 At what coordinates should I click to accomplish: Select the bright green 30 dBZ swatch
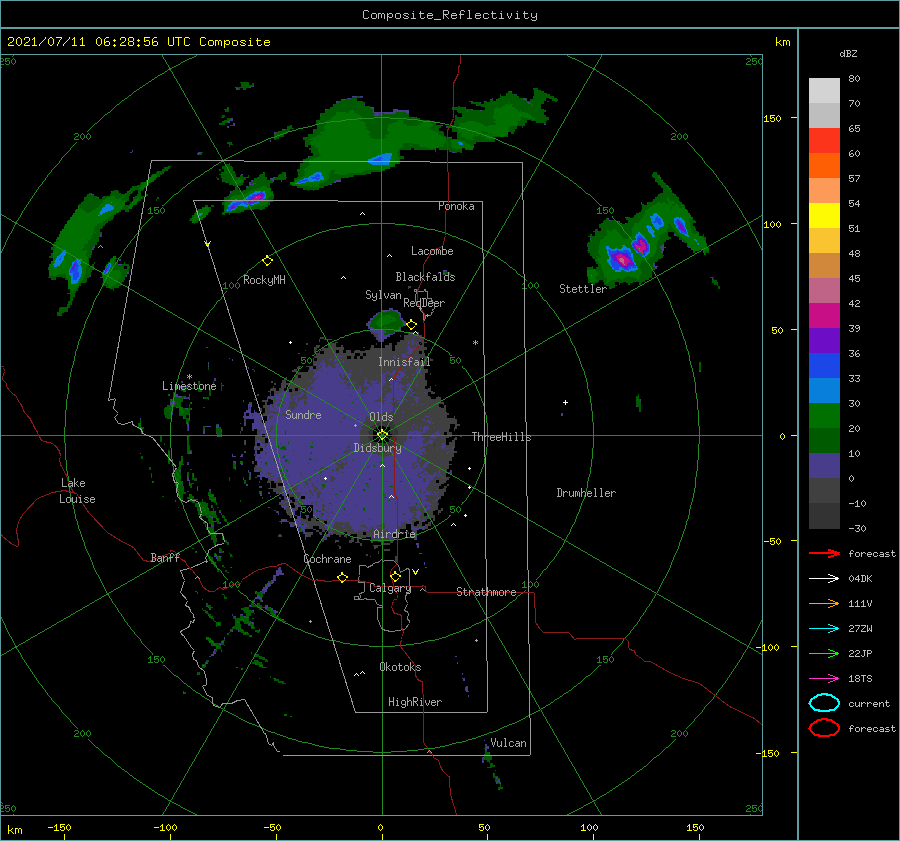[x=824, y=416]
